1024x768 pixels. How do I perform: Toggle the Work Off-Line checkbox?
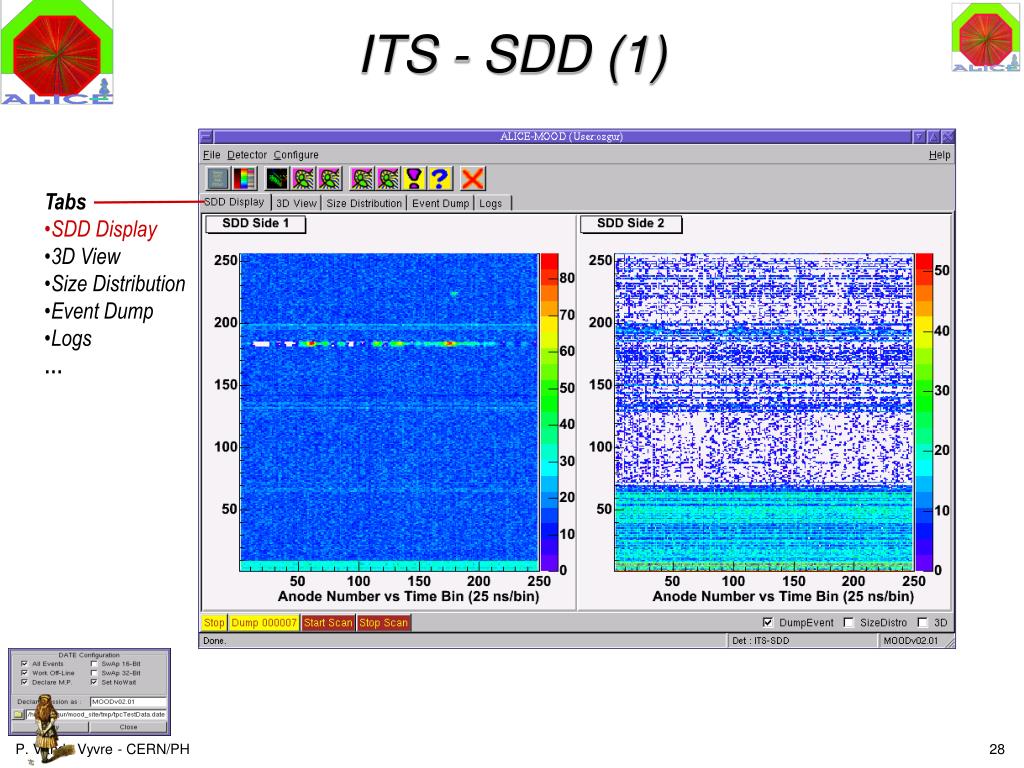pos(24,673)
